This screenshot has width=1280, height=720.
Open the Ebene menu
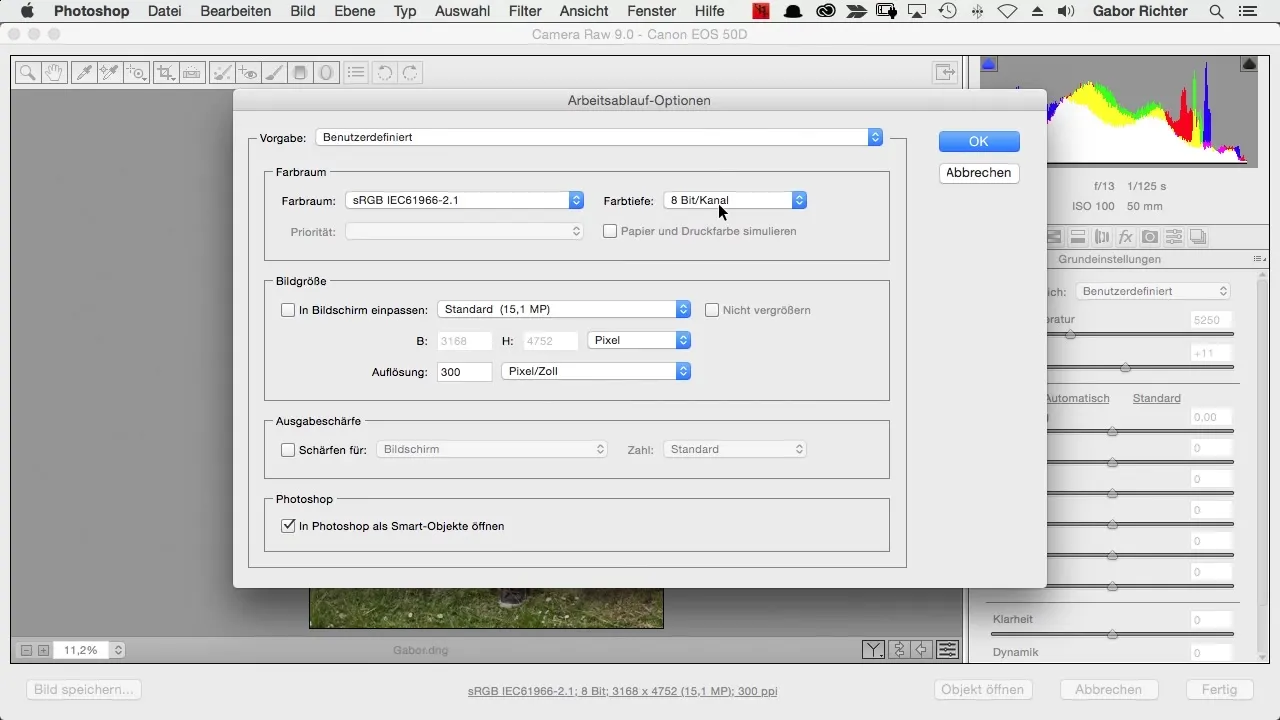355,11
